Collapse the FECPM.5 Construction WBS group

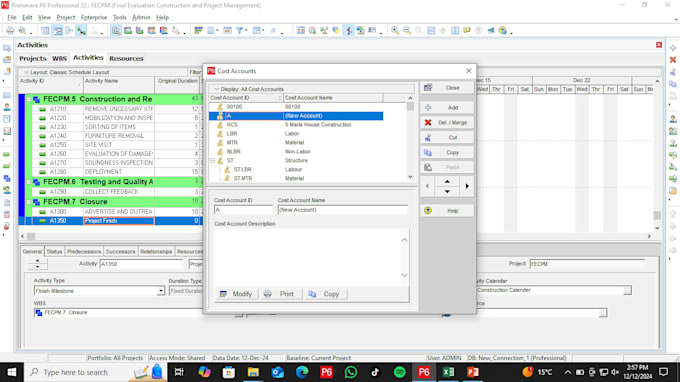(29, 99)
